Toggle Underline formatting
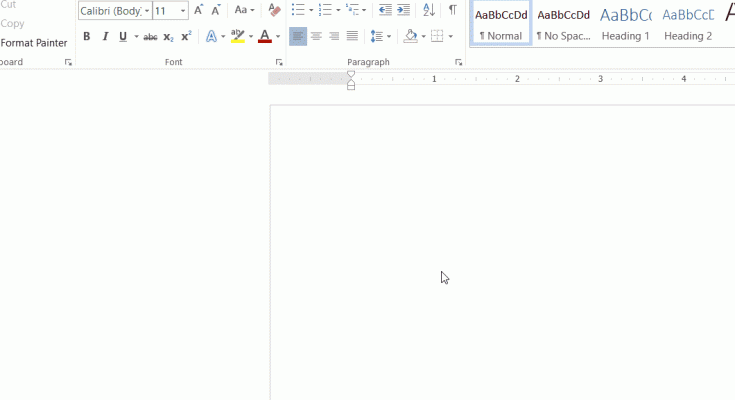Viewport: 735px width, 400px height. tap(123, 37)
